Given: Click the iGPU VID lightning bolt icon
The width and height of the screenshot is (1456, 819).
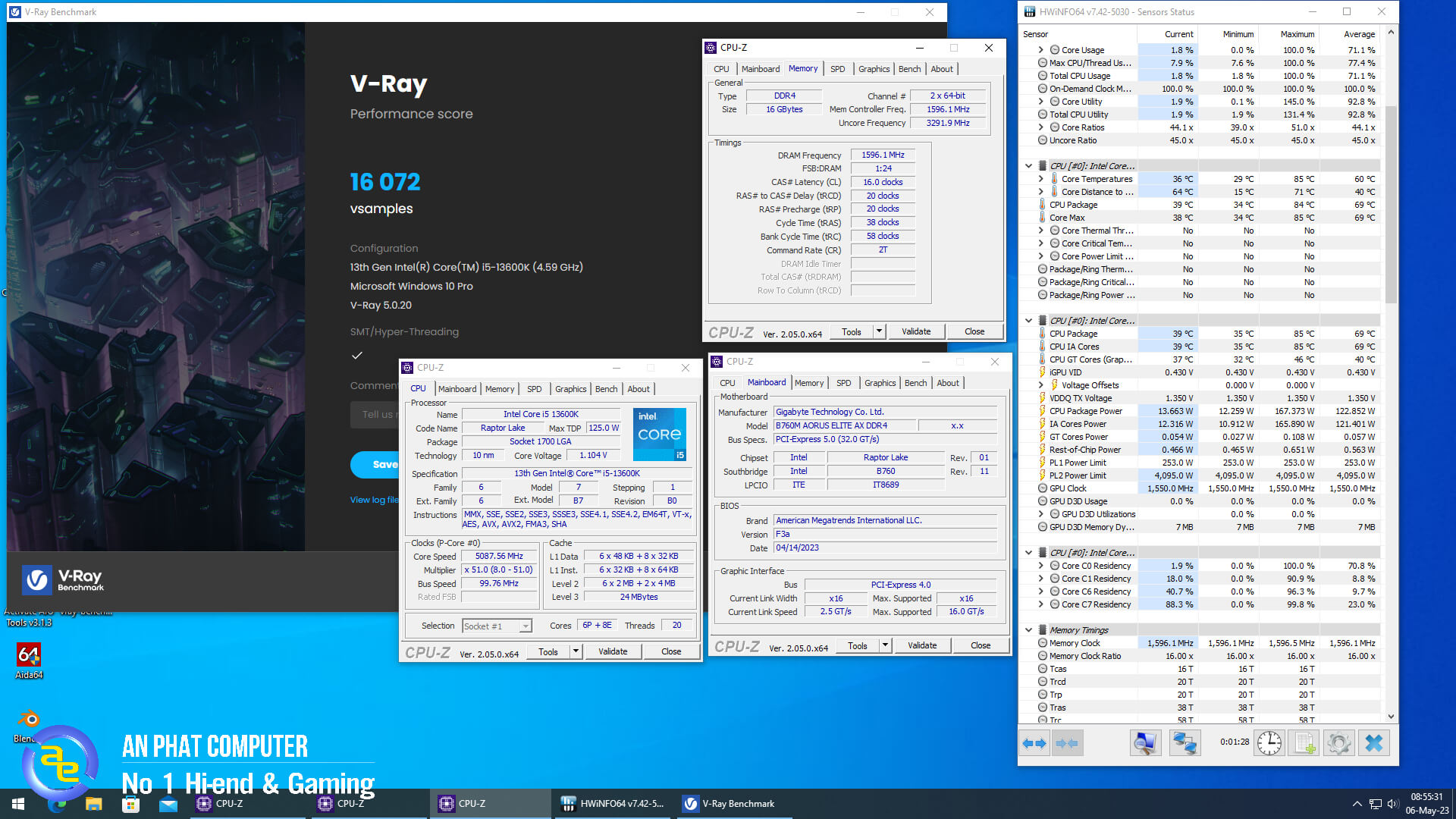Looking at the screenshot, I should pos(1043,372).
